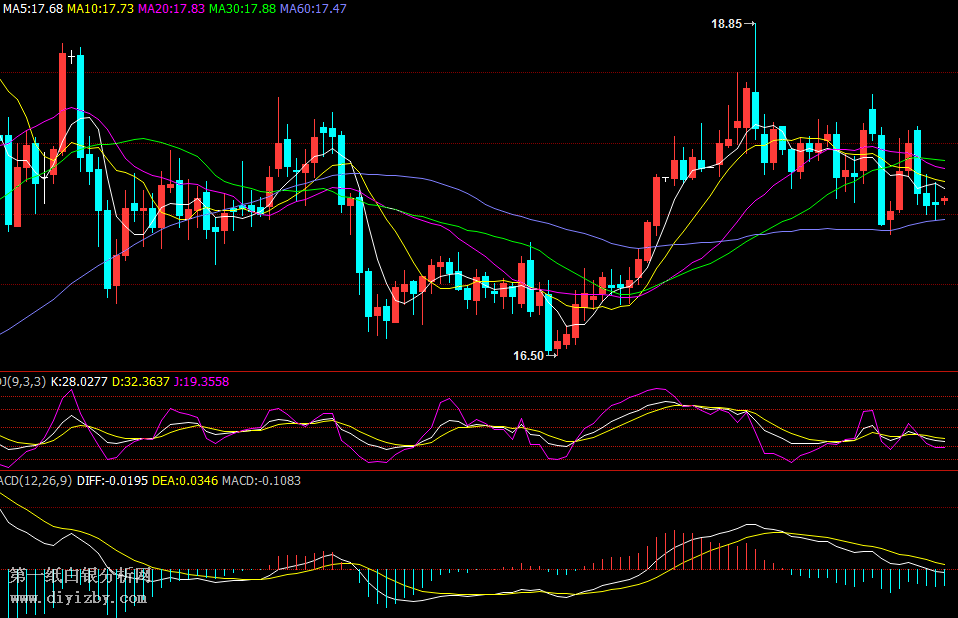This screenshot has height=618, width=958.
Task: Click the magenta MA20:17.83 label
Action: tap(171, 8)
